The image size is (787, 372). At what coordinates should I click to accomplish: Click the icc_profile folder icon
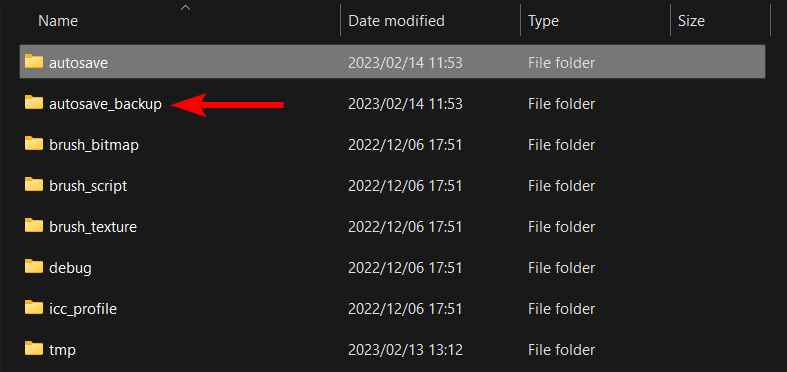[34, 307]
